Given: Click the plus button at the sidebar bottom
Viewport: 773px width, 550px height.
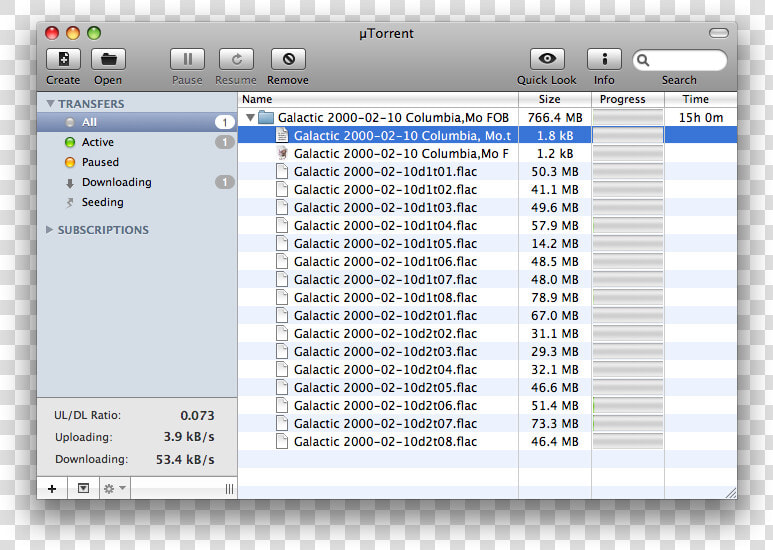Looking at the screenshot, I should tap(52, 488).
